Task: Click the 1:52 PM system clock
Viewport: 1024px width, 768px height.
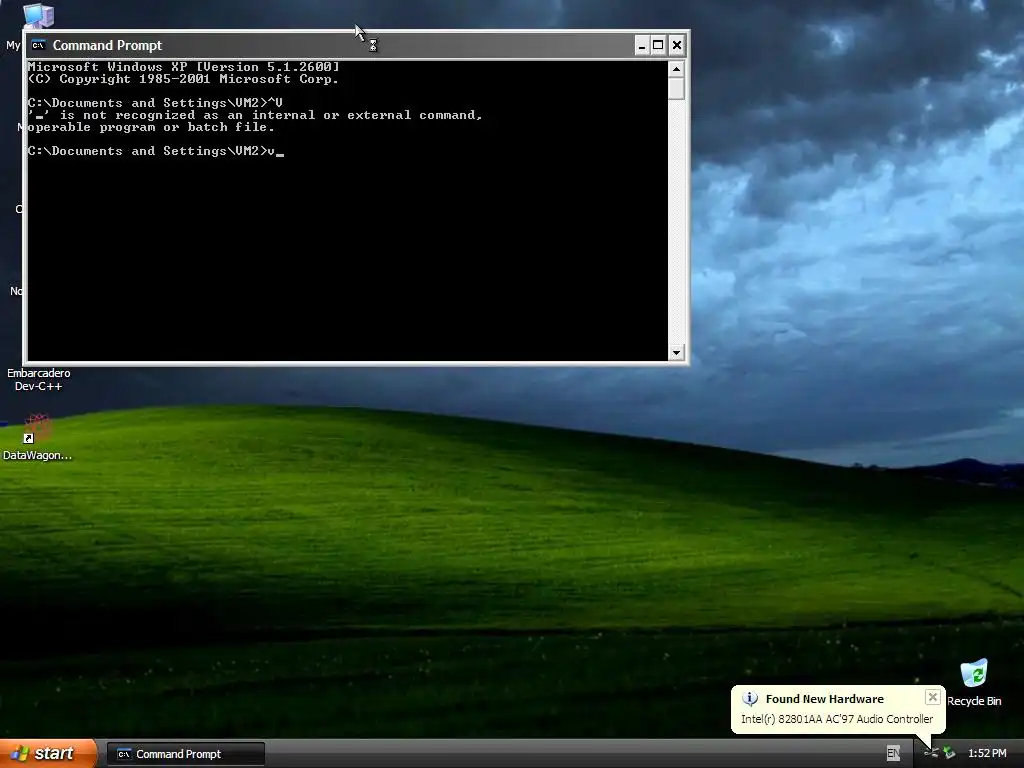Action: coord(987,754)
